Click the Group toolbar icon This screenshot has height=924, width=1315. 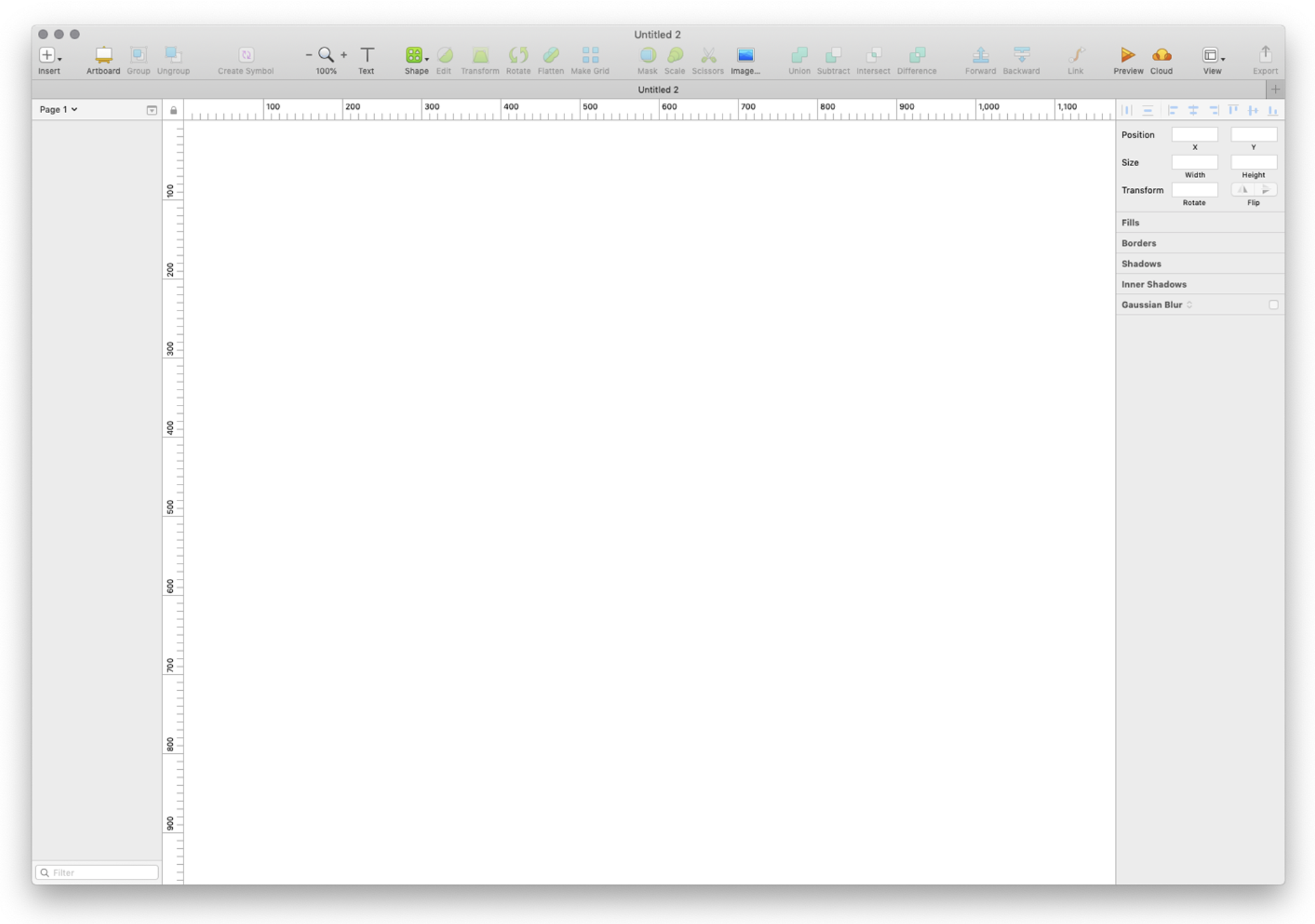tap(138, 55)
